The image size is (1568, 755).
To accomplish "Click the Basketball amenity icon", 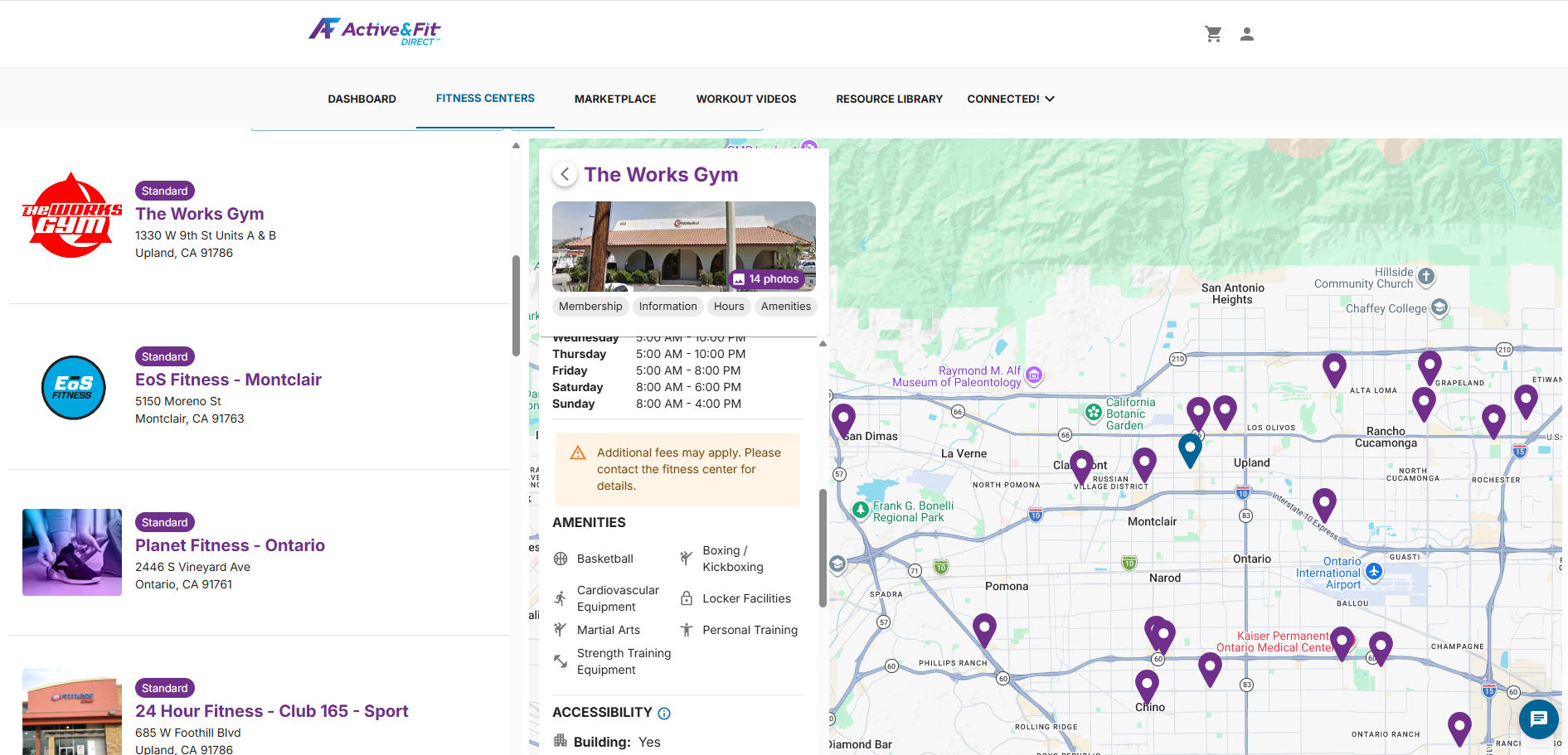I will [561, 559].
